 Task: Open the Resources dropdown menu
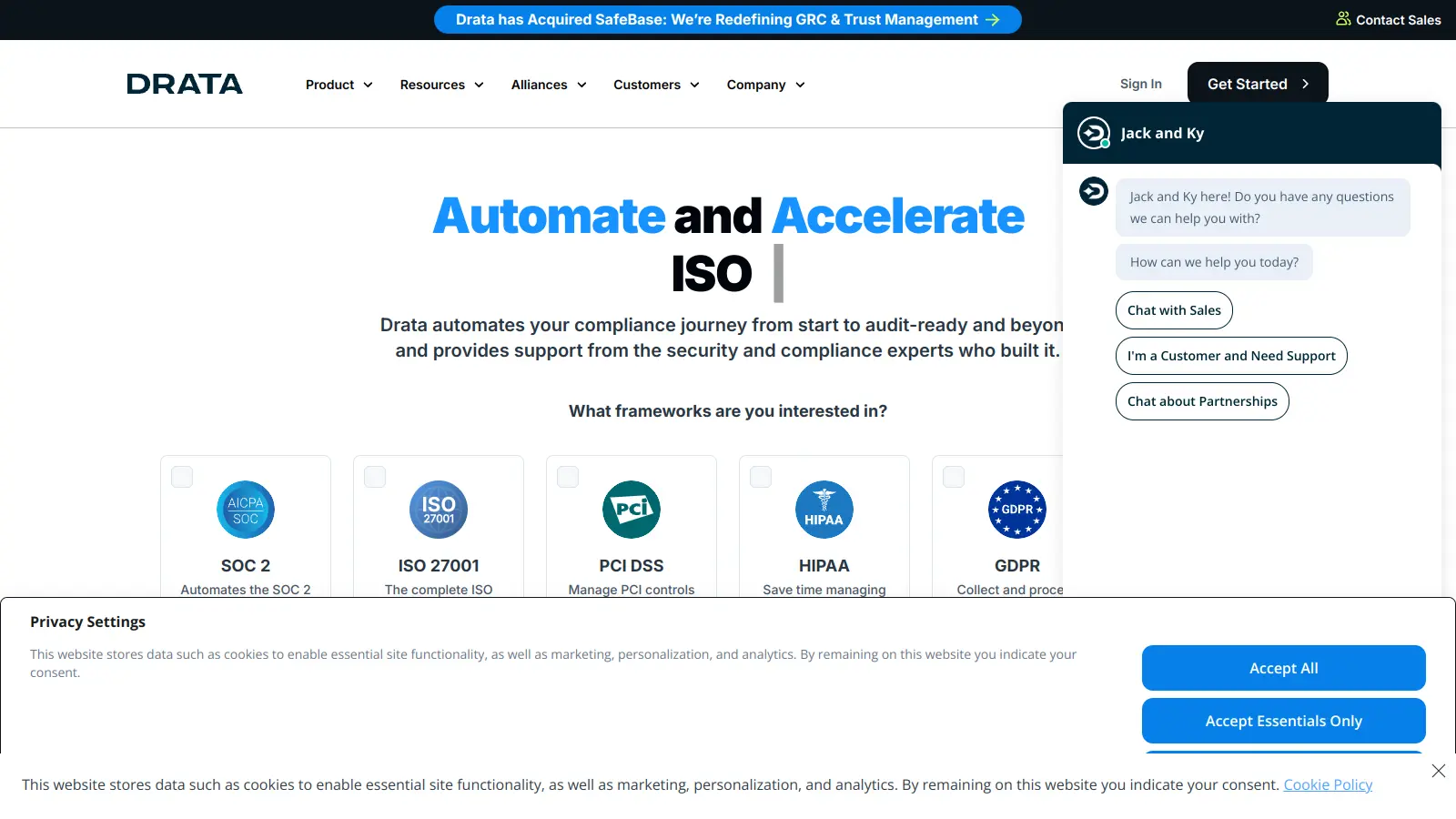(441, 85)
